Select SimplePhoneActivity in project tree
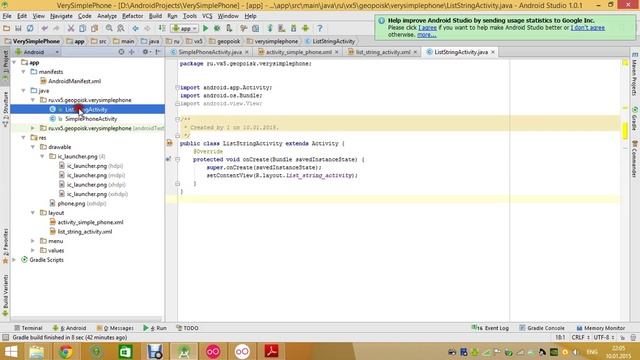The width and height of the screenshot is (640, 360). [x=91, y=119]
